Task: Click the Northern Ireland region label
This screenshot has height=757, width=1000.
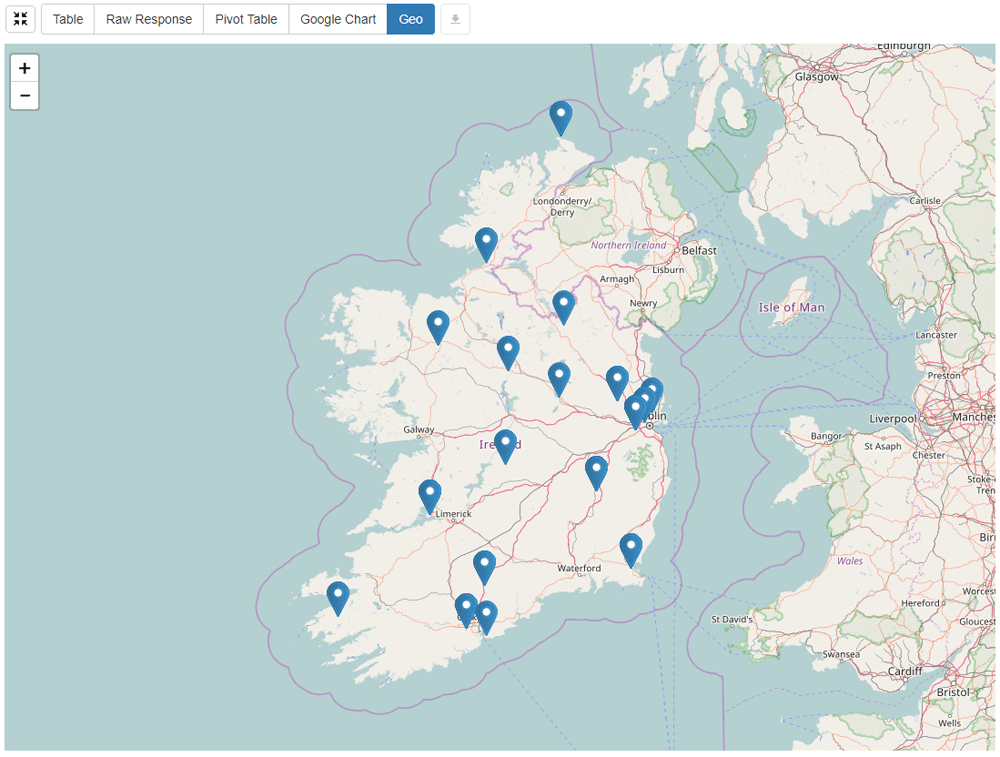Action: (x=628, y=245)
